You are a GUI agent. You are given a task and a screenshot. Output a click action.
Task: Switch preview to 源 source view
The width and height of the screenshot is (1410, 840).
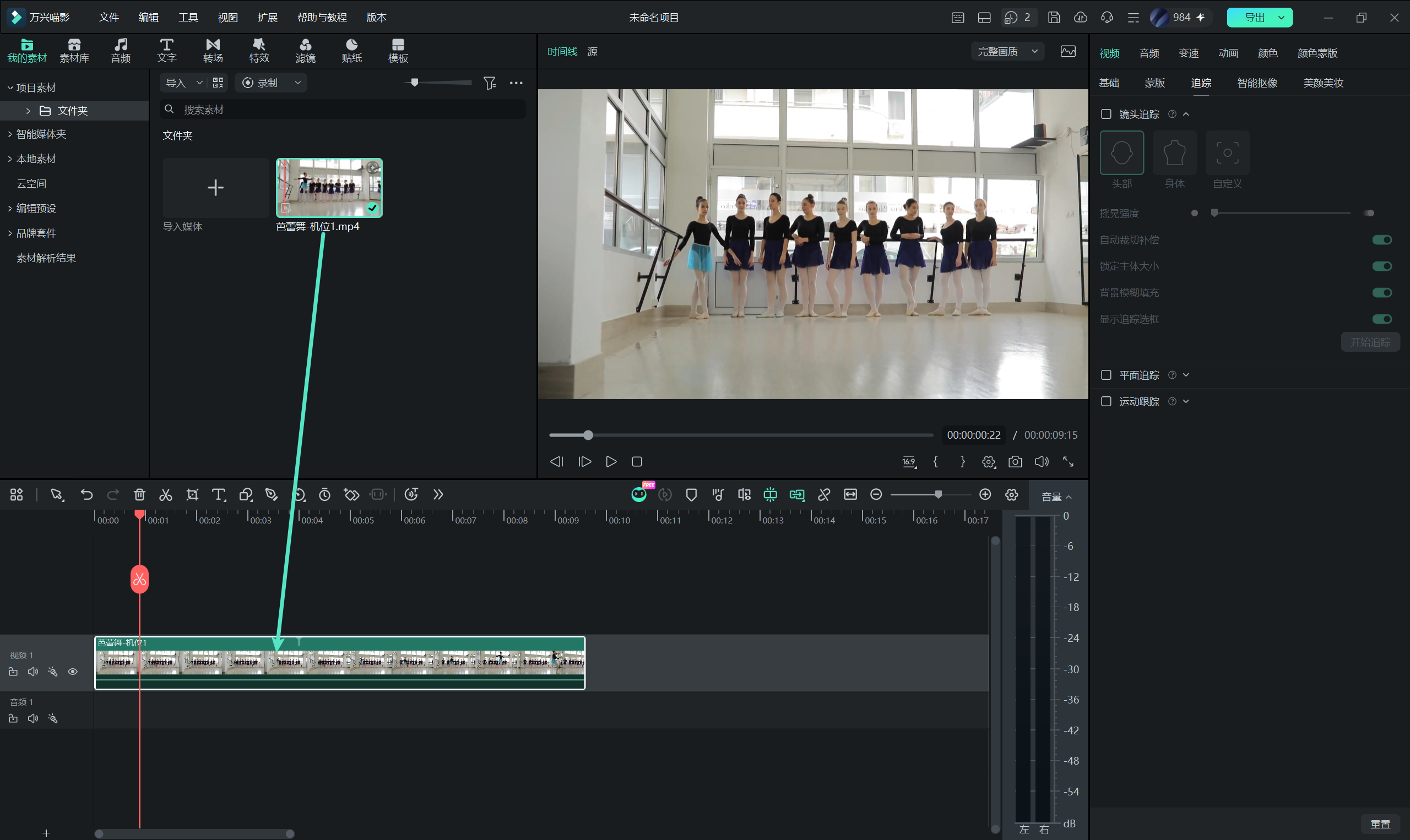coord(592,52)
